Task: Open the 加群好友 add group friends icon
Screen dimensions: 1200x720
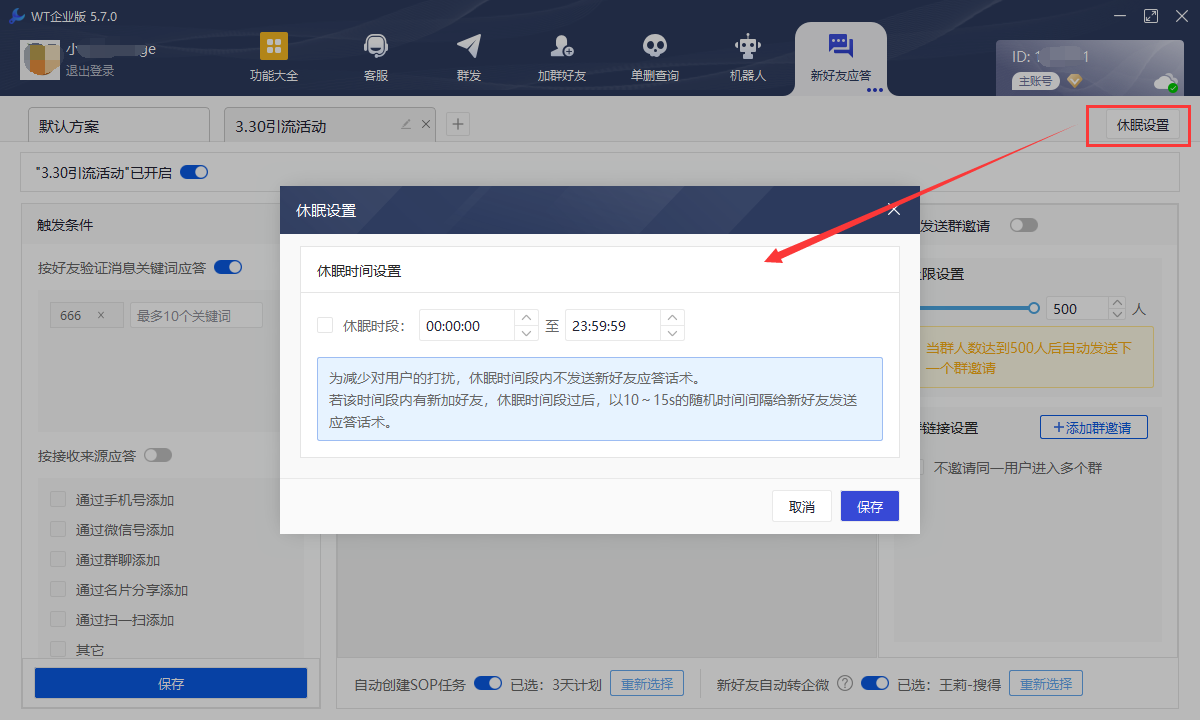Action: point(562,46)
